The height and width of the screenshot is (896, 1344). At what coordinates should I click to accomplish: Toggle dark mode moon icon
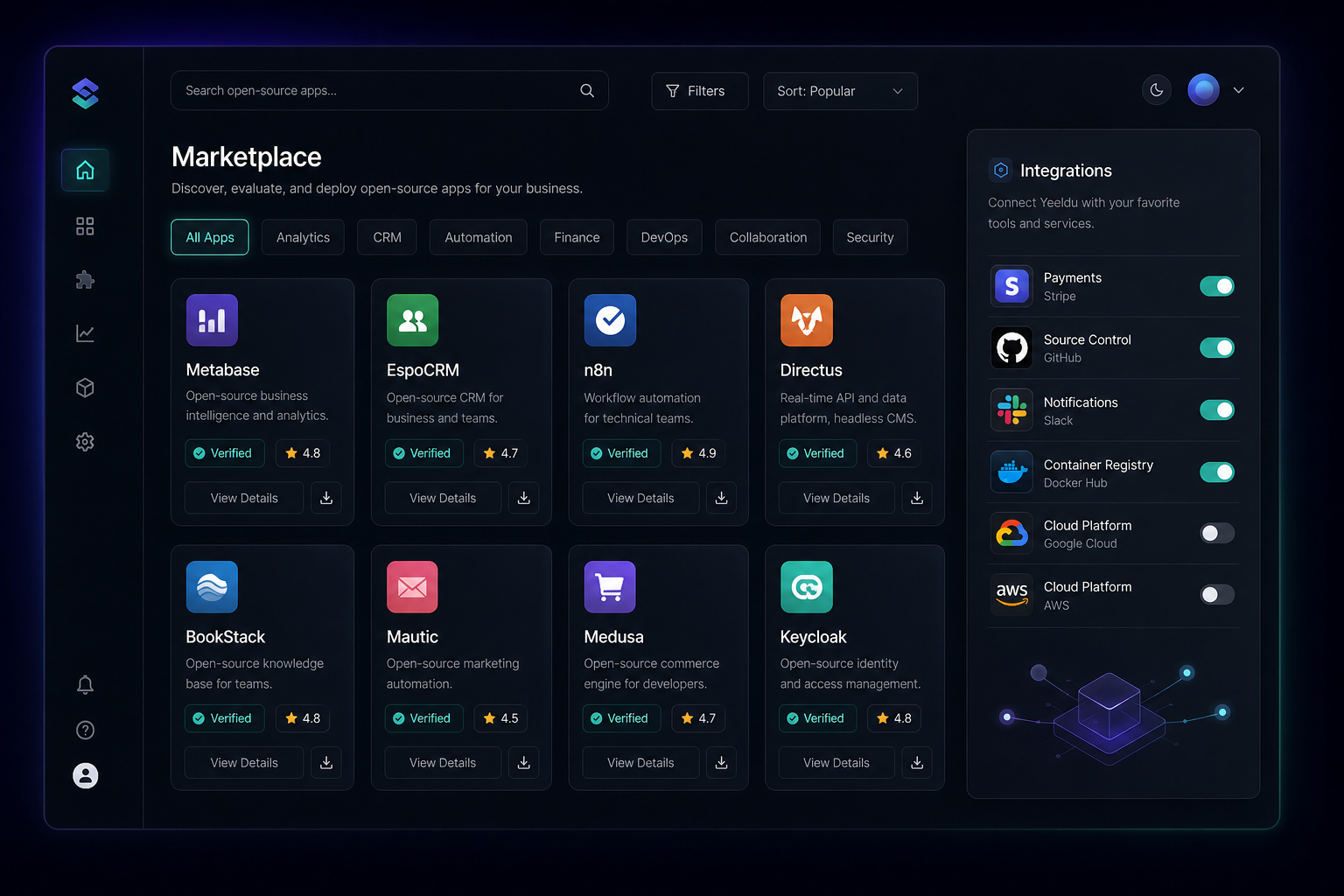click(x=1157, y=90)
